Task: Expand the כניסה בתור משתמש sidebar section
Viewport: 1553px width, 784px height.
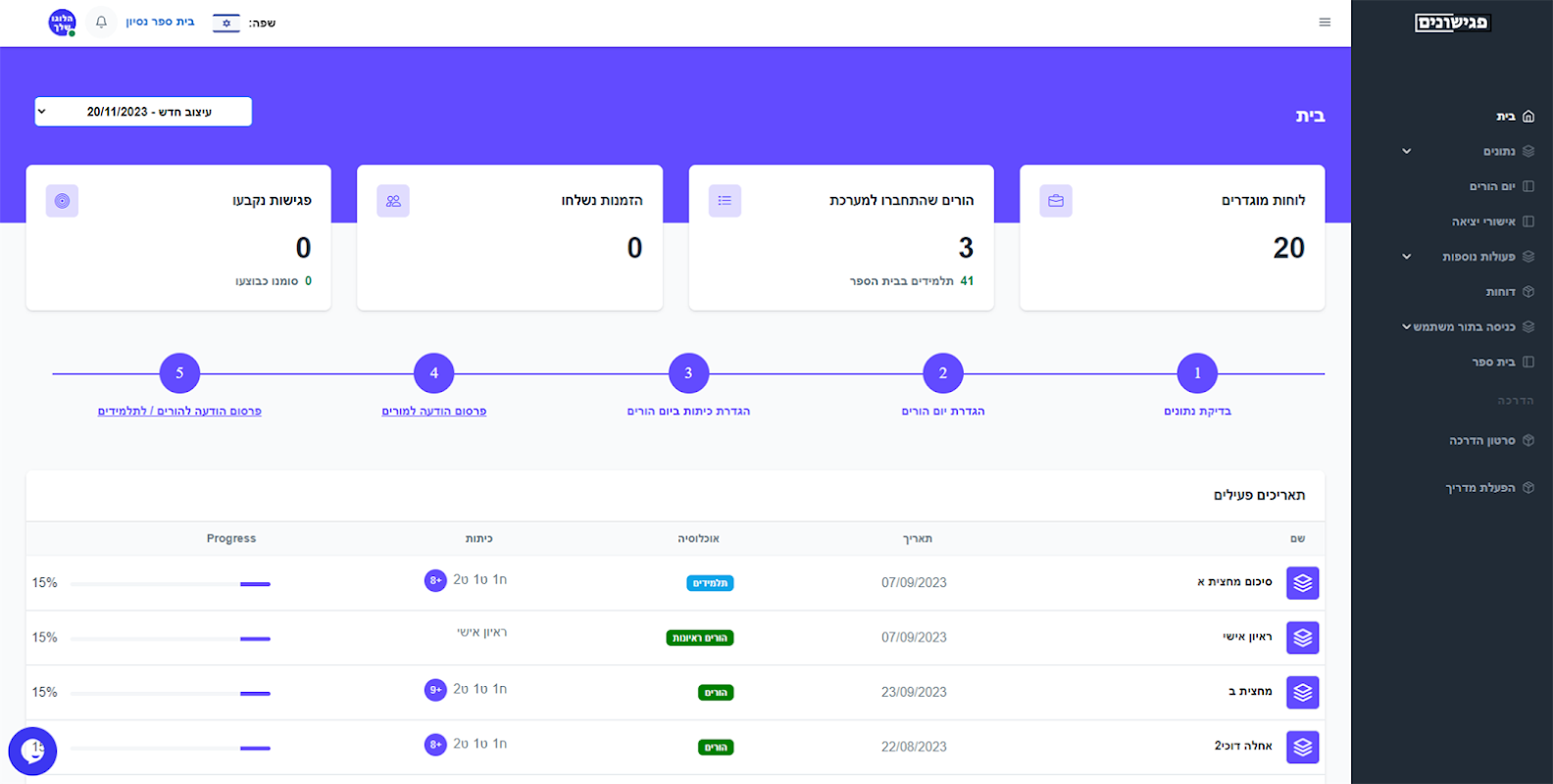Action: coord(1468,327)
